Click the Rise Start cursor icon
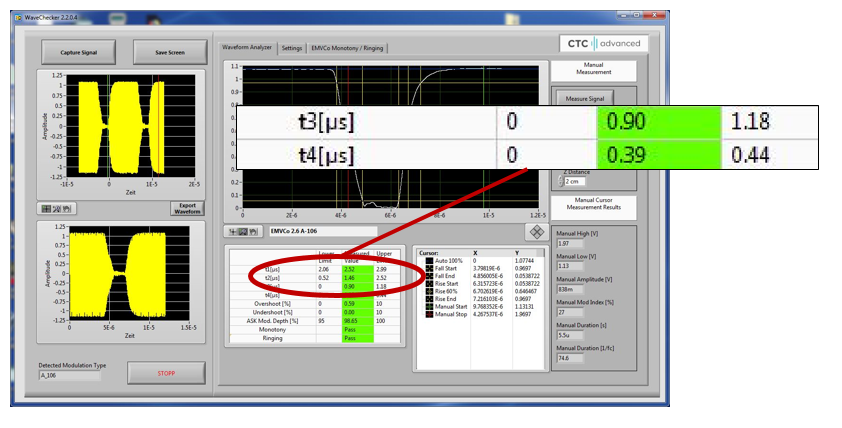 429,284
